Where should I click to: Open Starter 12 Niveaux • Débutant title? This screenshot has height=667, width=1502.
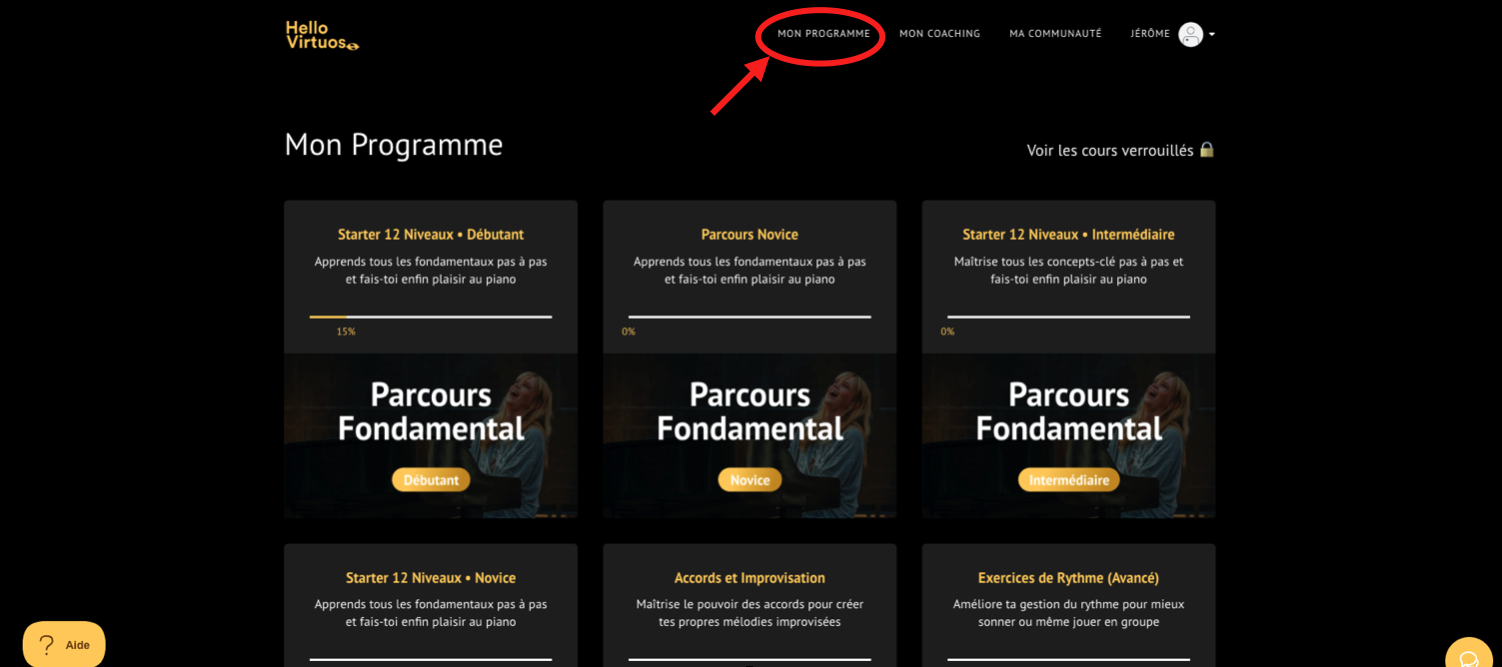point(431,234)
